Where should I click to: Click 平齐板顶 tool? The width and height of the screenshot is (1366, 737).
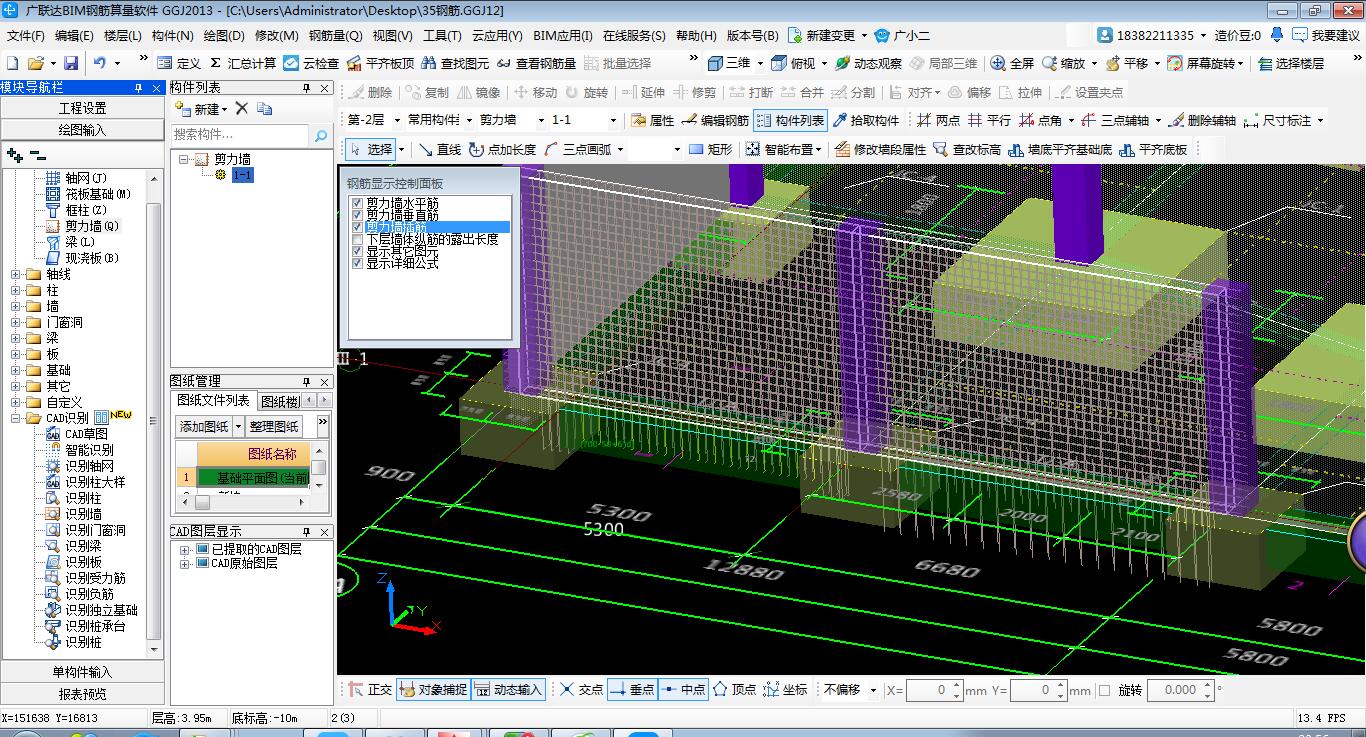[x=380, y=63]
